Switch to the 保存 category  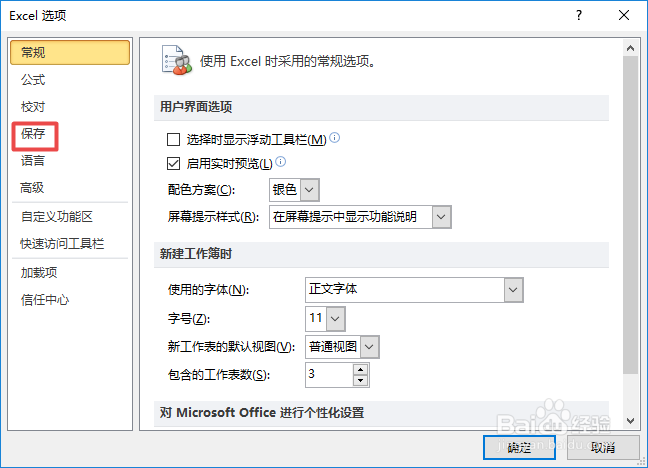tap(33, 133)
